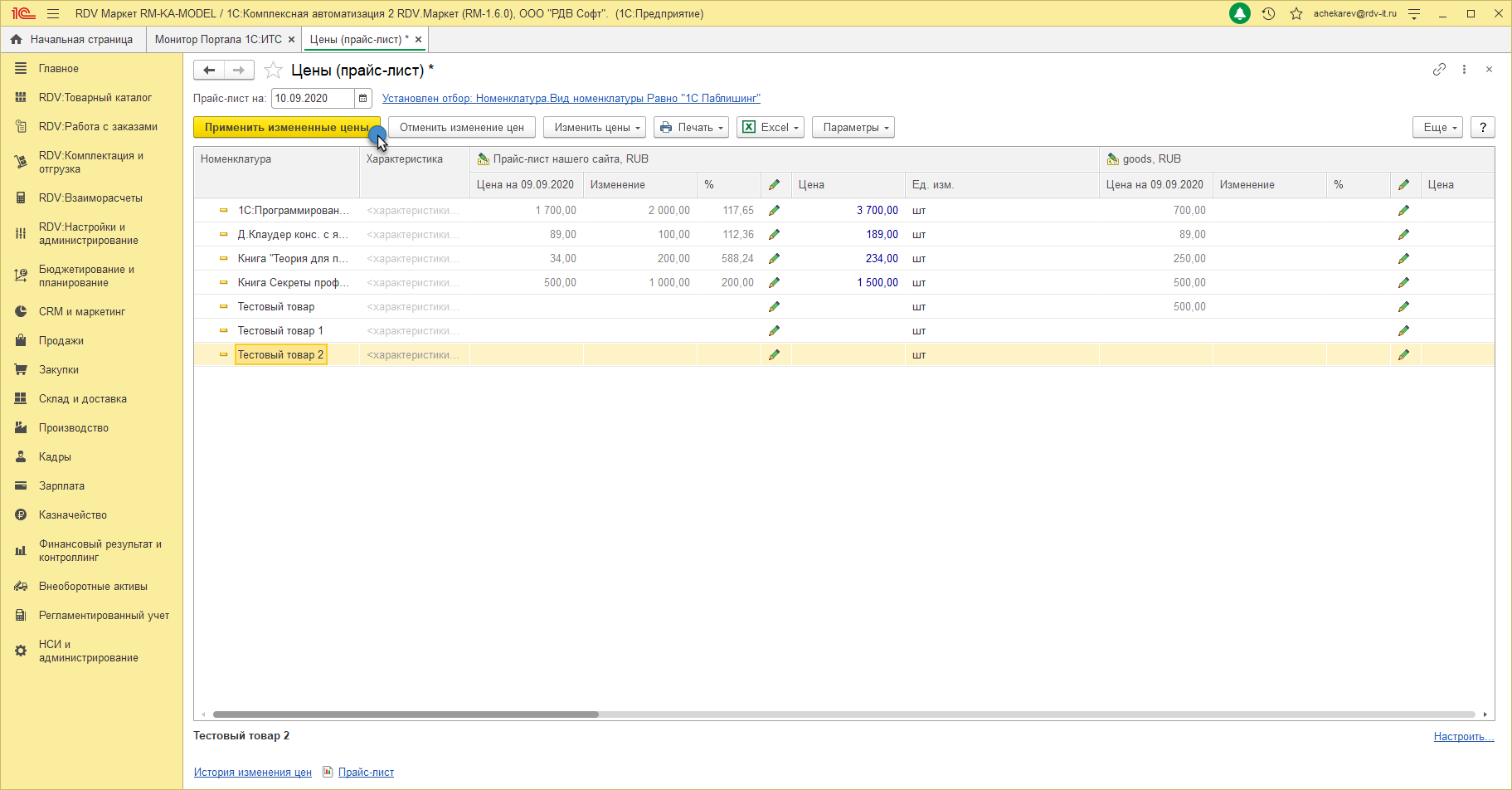The width and height of the screenshot is (1512, 790).
Task: Open the Параметры dropdown
Action: coord(853,128)
